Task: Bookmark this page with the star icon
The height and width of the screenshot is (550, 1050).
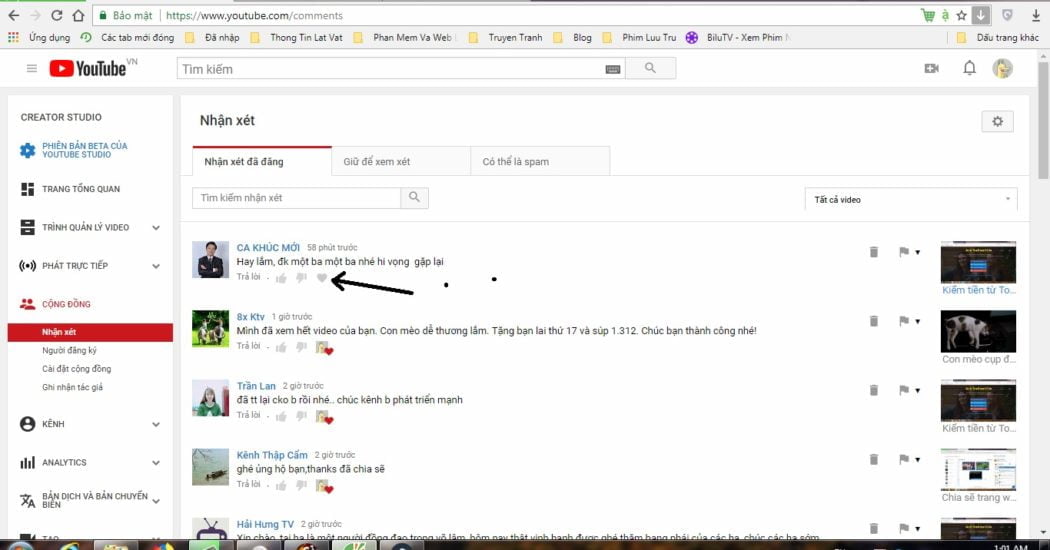Action: point(962,15)
